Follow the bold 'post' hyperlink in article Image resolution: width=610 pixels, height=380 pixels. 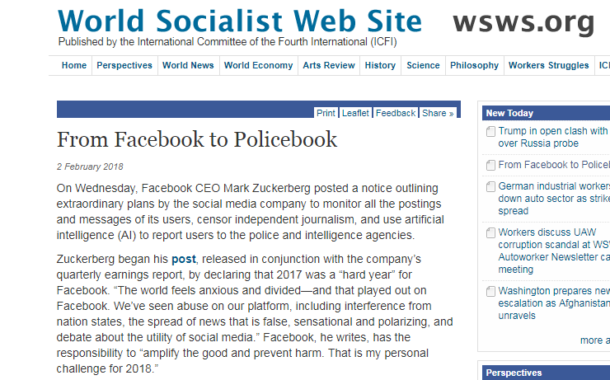point(184,259)
